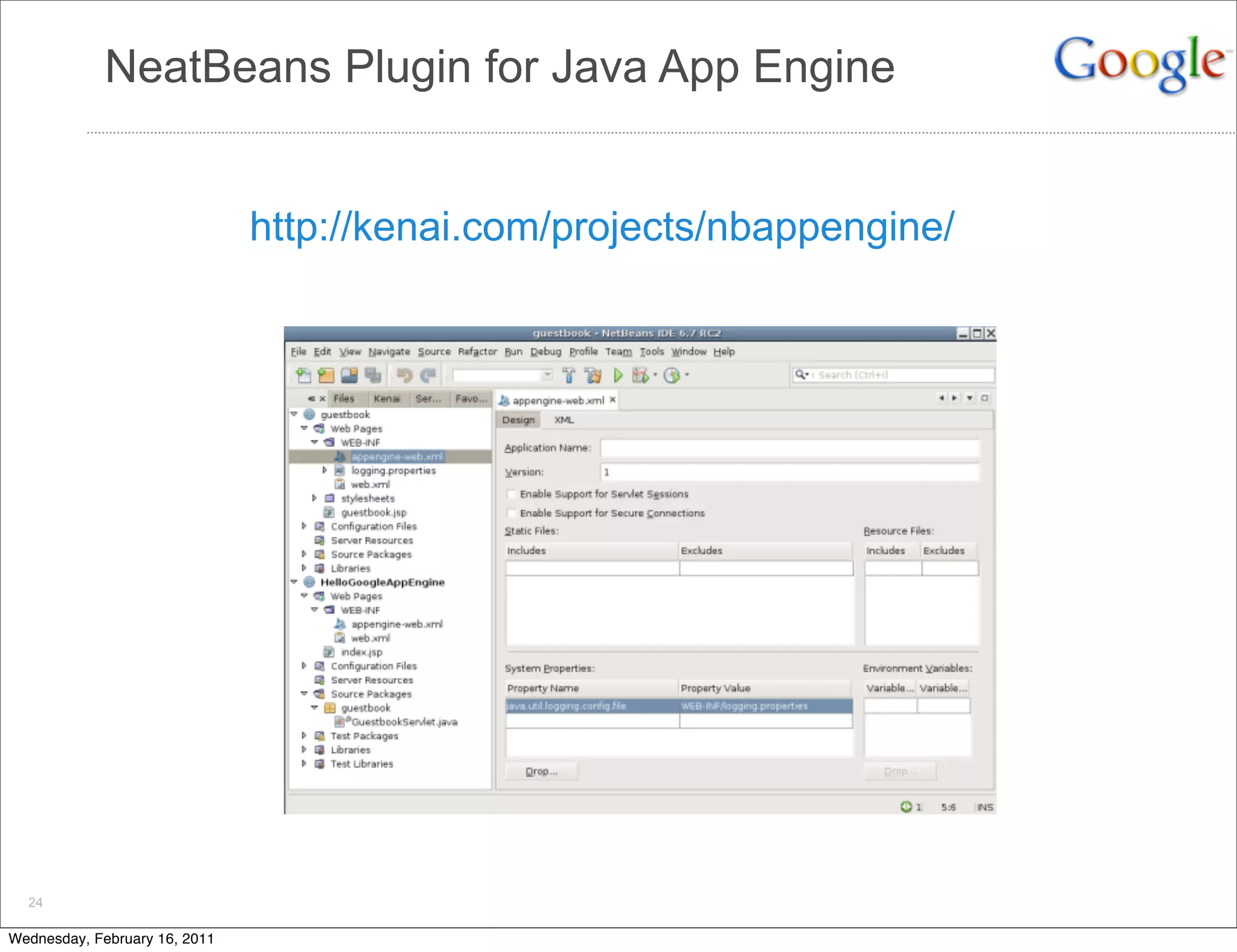Image resolution: width=1237 pixels, height=952 pixels.
Task: Open the Refactor menu
Action: tap(477, 352)
